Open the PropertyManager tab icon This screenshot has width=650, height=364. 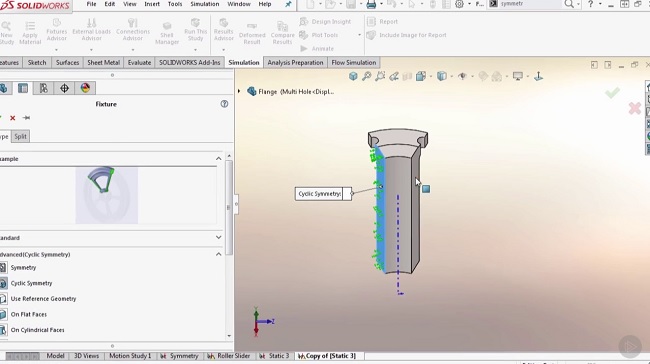click(23, 88)
